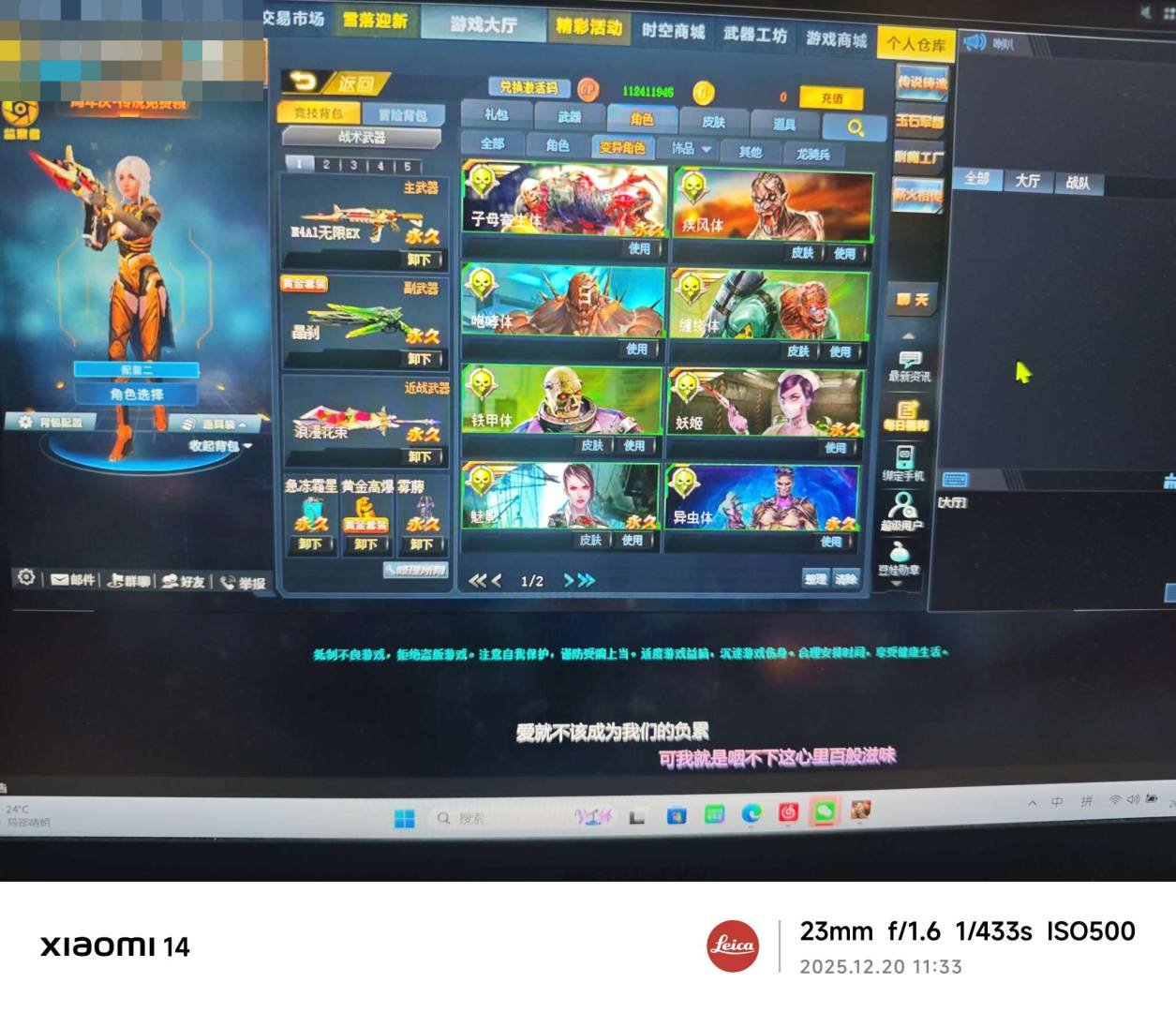1176x1012 pixels.
Task: Click the 整理 sort button
Action: coord(815,578)
